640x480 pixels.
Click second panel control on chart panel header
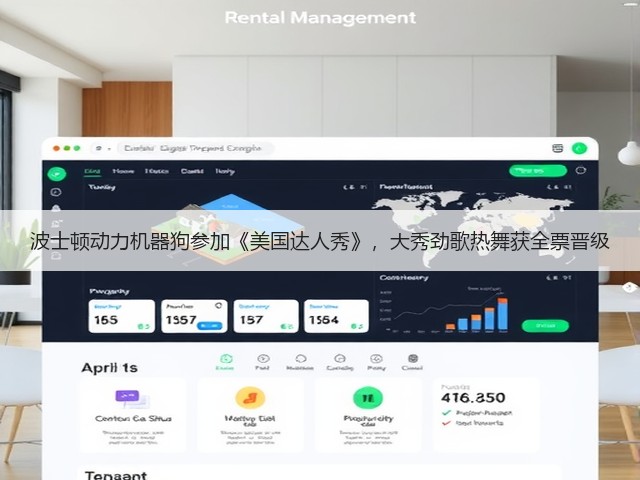tap(567, 278)
